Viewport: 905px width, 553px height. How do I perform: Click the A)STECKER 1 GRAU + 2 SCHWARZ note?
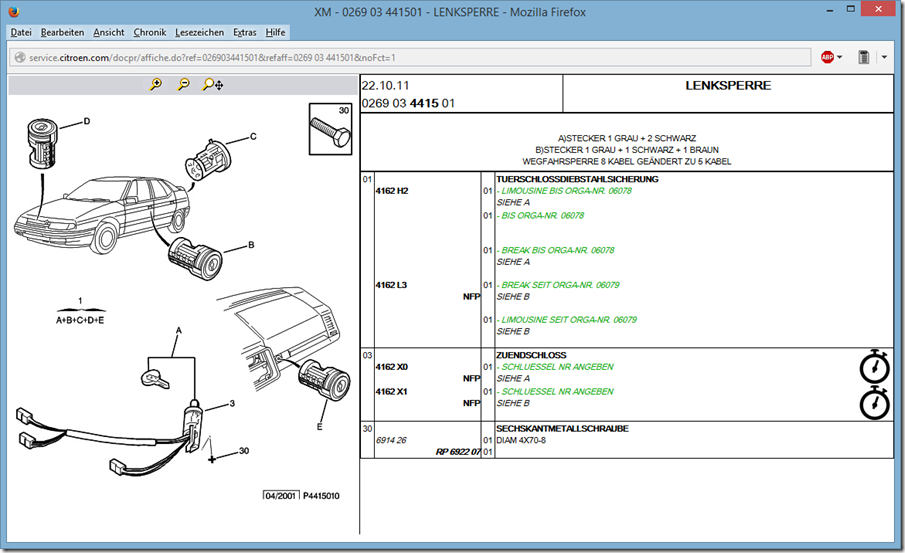(627, 138)
